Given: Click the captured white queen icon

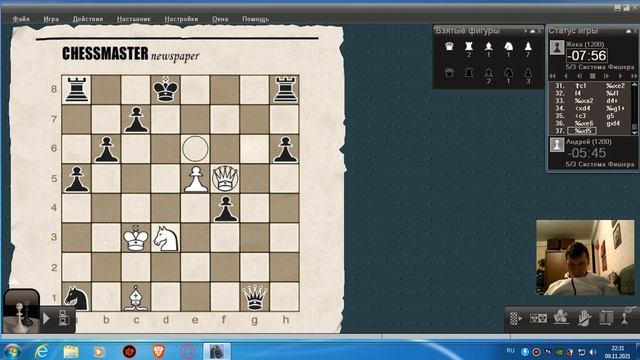Looking at the screenshot, I should pyautogui.click(x=449, y=47).
